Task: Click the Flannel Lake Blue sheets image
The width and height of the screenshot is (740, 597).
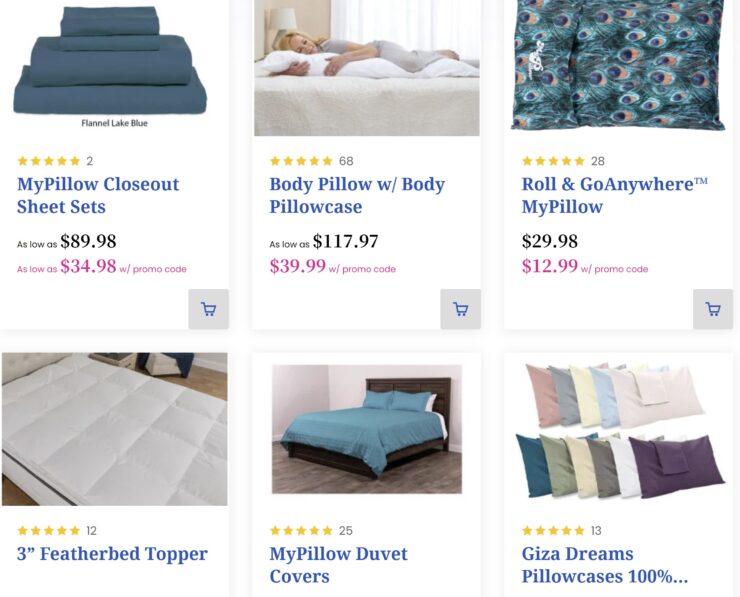Action: tap(110, 66)
